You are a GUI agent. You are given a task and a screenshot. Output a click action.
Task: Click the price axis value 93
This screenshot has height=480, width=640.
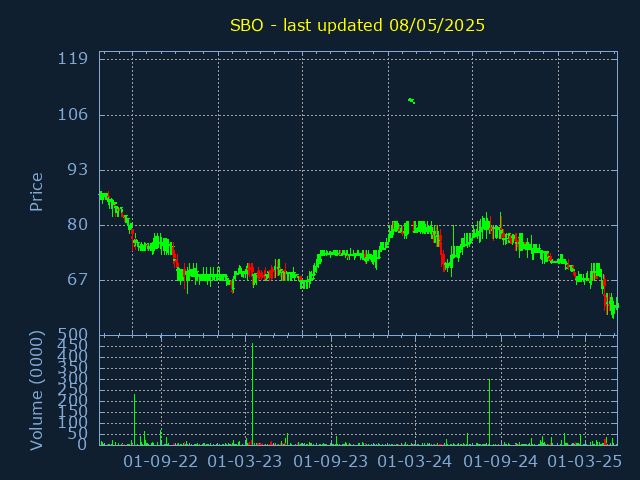click(78, 169)
